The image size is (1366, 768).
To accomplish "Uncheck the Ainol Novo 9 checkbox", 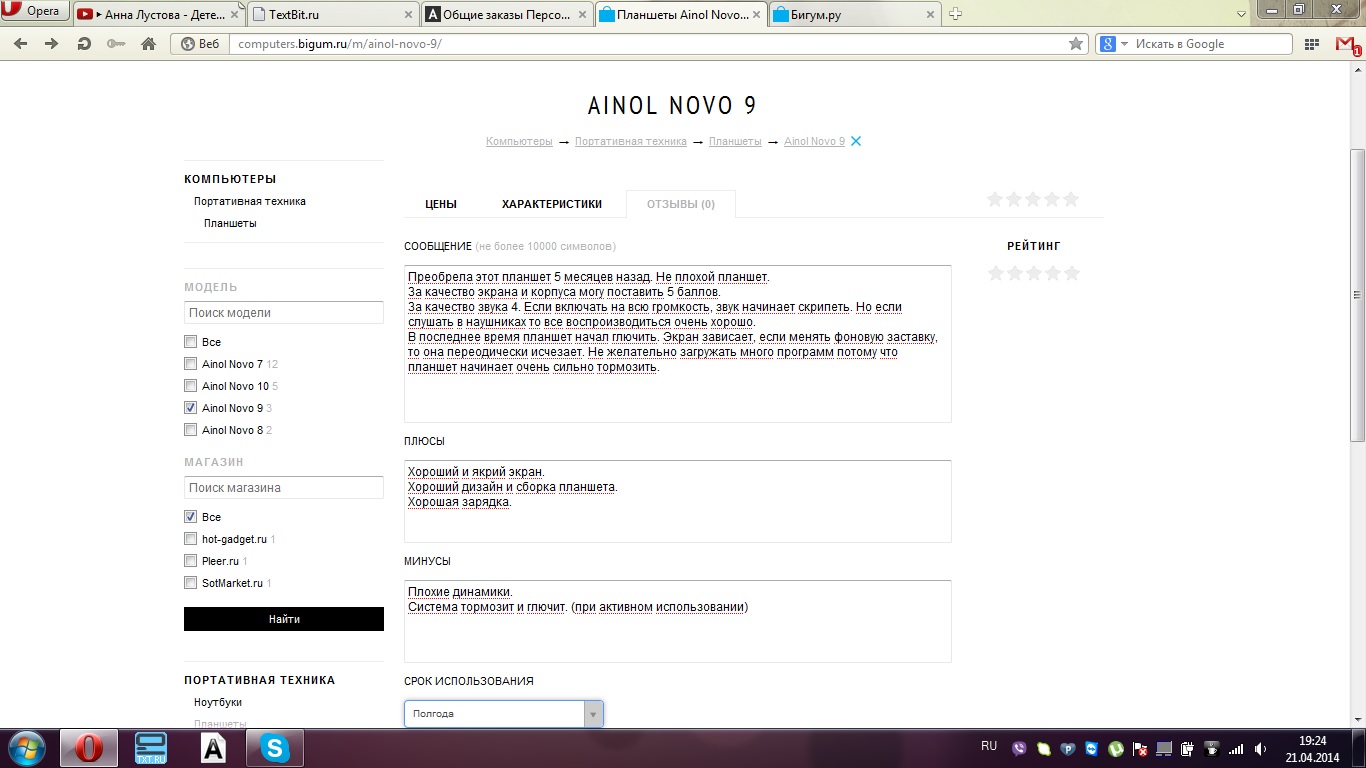I will [x=191, y=408].
